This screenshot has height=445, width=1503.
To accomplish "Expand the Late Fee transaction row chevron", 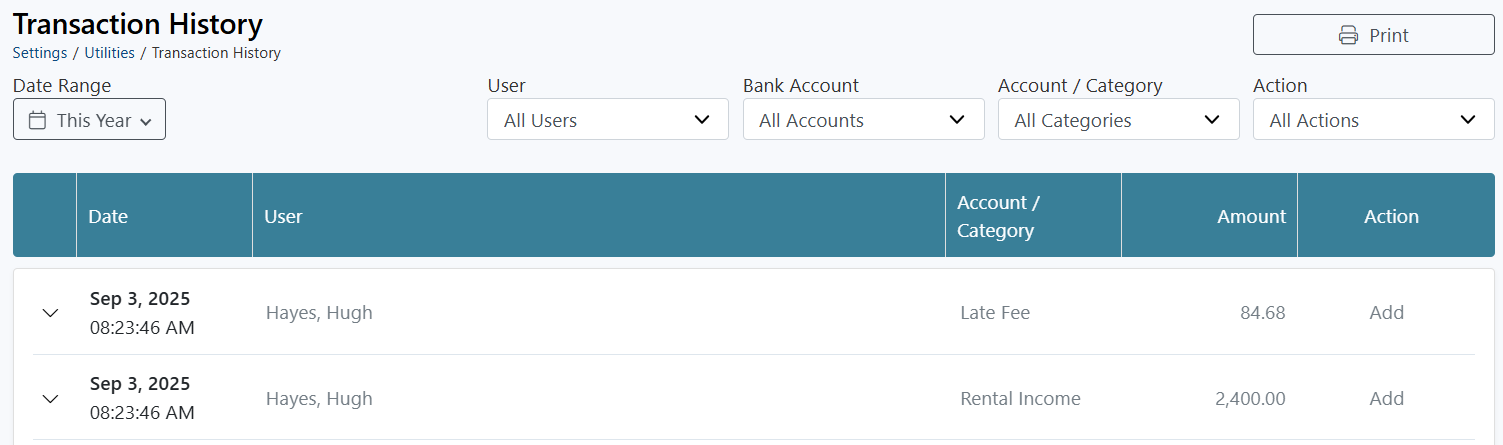I will click(x=50, y=313).
